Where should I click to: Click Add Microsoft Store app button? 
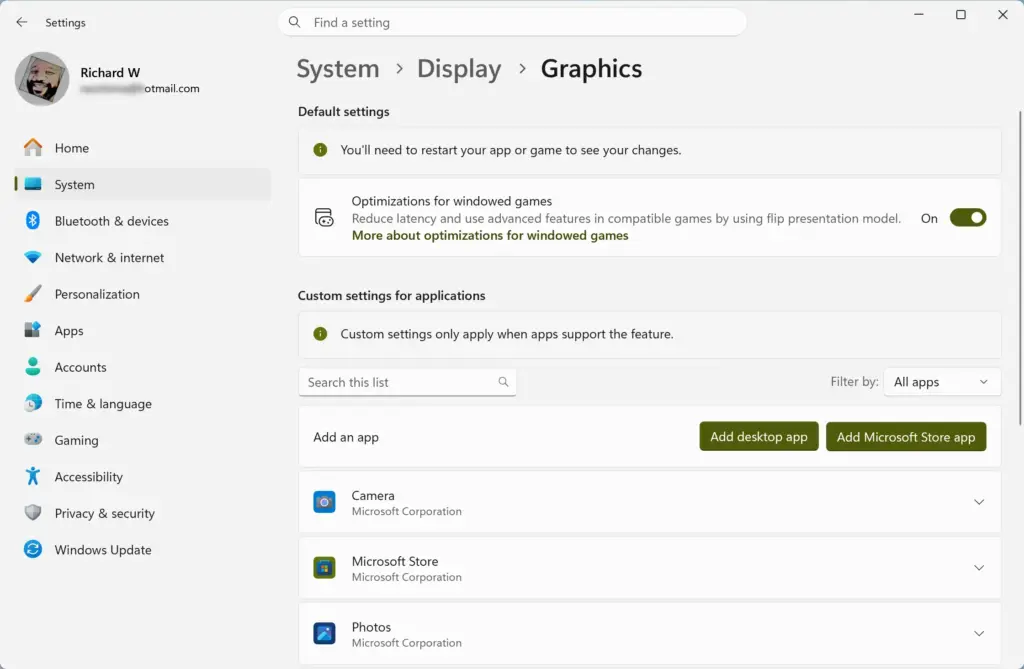click(906, 436)
